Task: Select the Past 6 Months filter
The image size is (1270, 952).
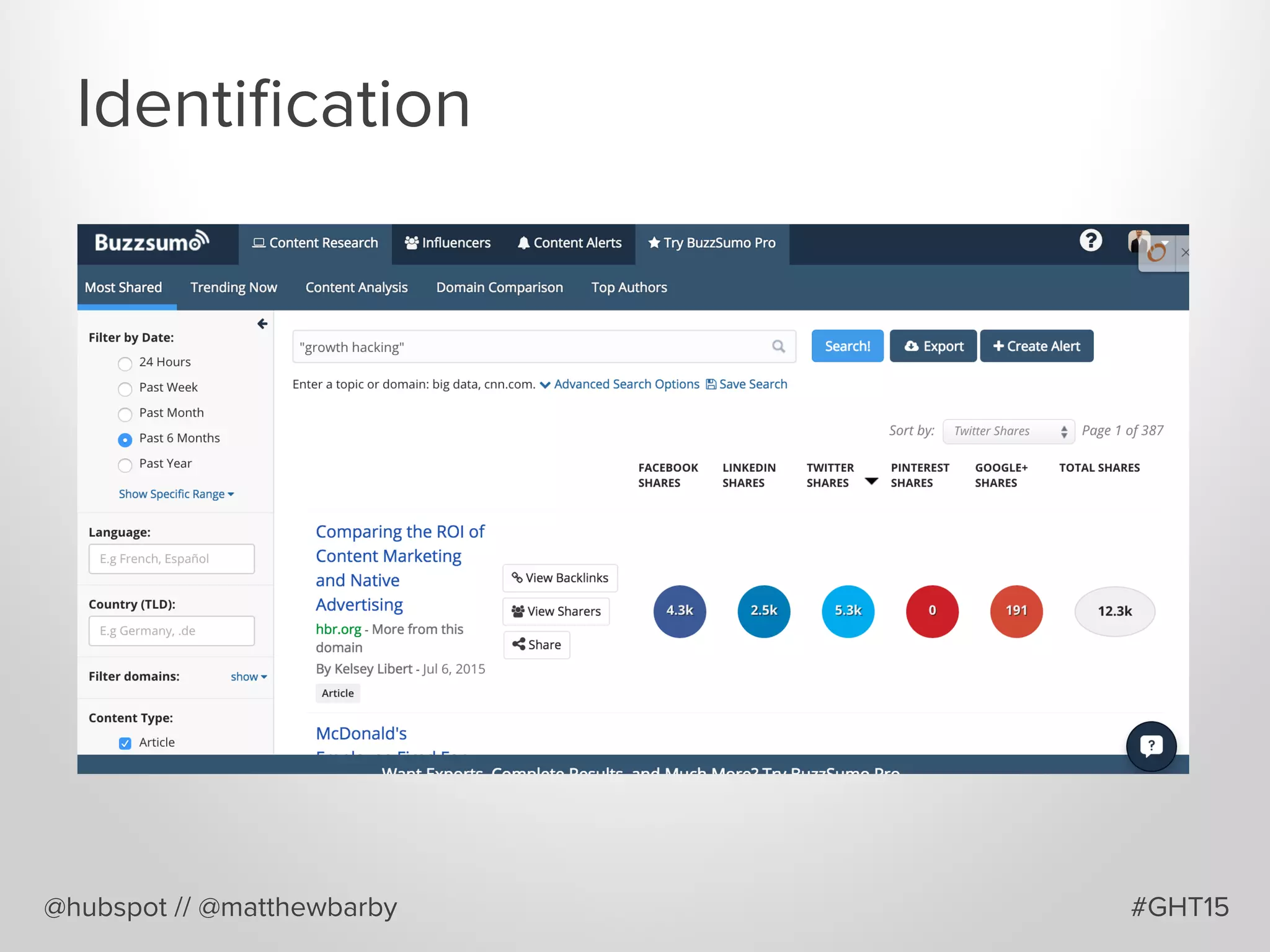Action: coord(125,439)
